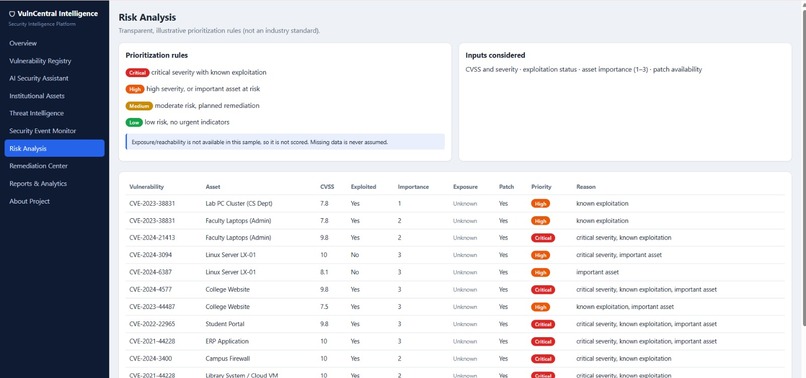Click the Inputs considered heading
806x378 pixels.
click(x=495, y=55)
